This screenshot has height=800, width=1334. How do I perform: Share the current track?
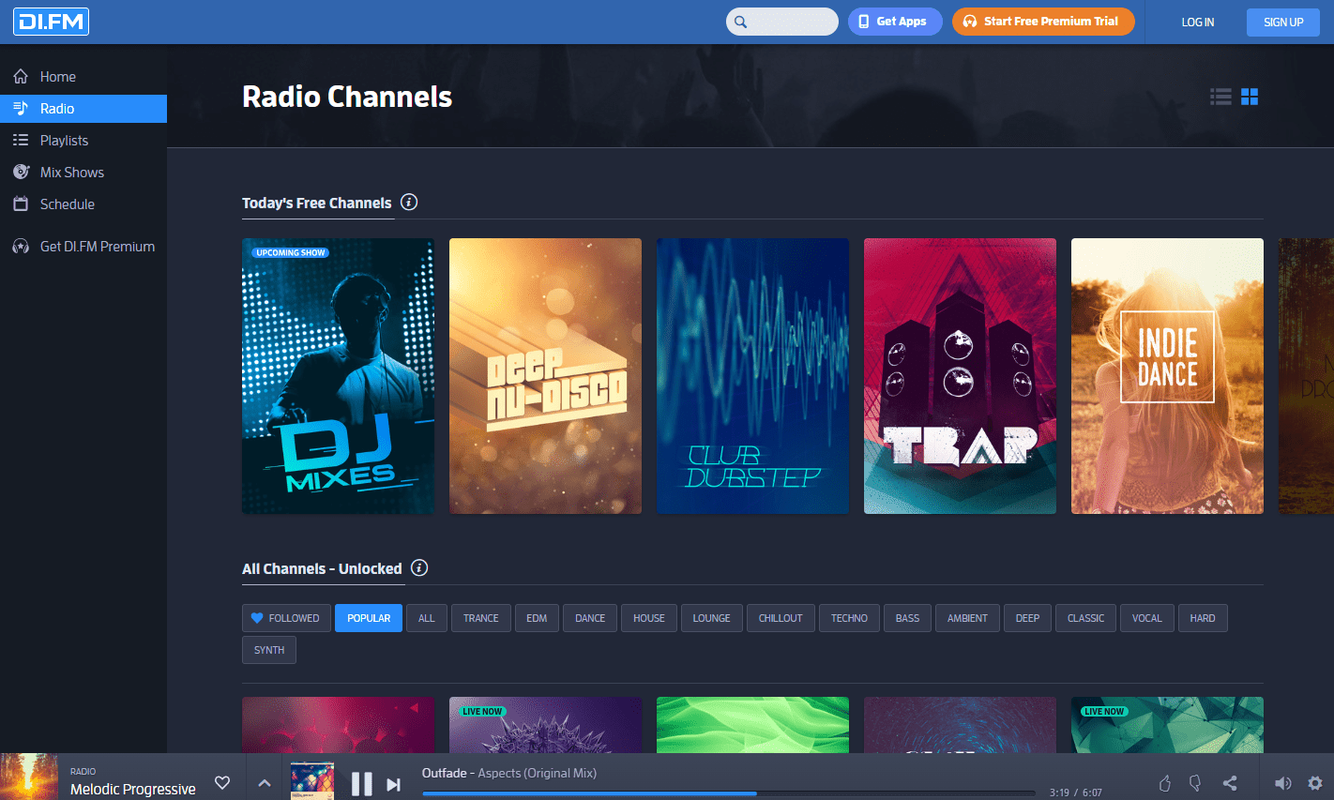[x=1230, y=783]
